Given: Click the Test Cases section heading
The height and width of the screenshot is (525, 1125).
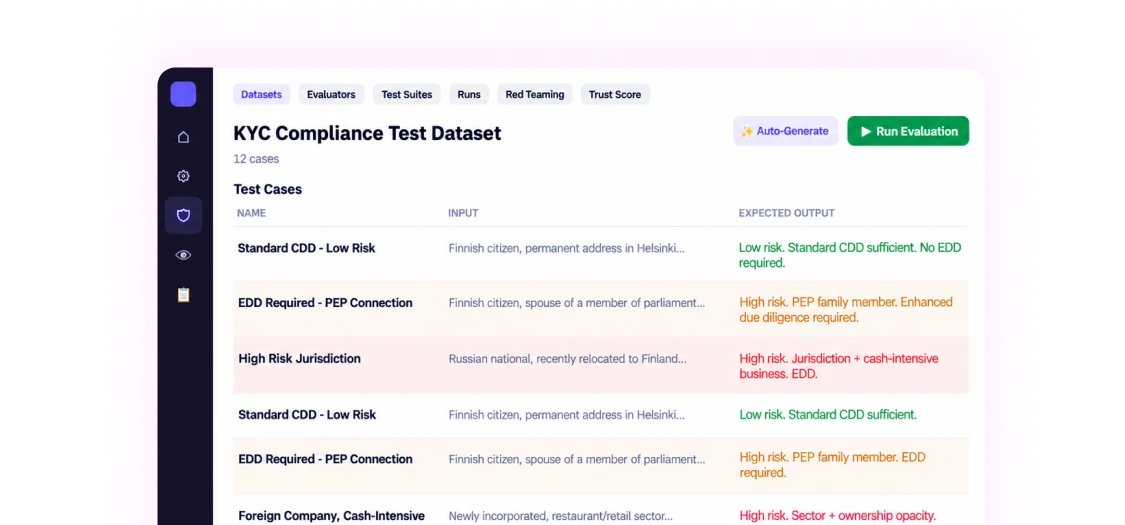Looking at the screenshot, I should [x=268, y=189].
